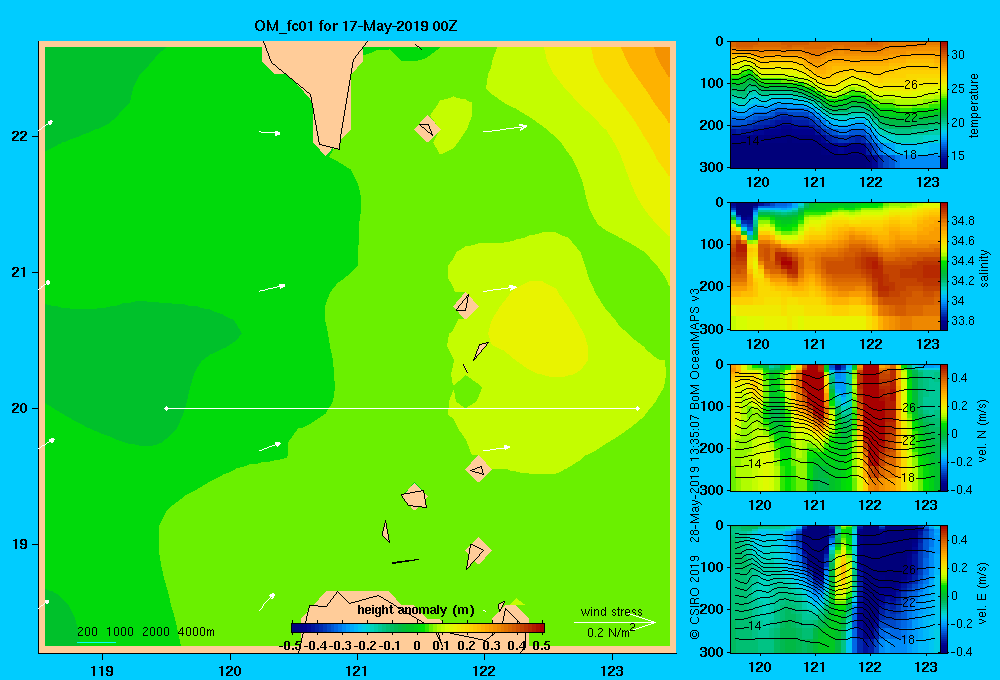Click the northward velocity section plot
The image size is (1000, 680).
pyautogui.click(x=835, y=427)
